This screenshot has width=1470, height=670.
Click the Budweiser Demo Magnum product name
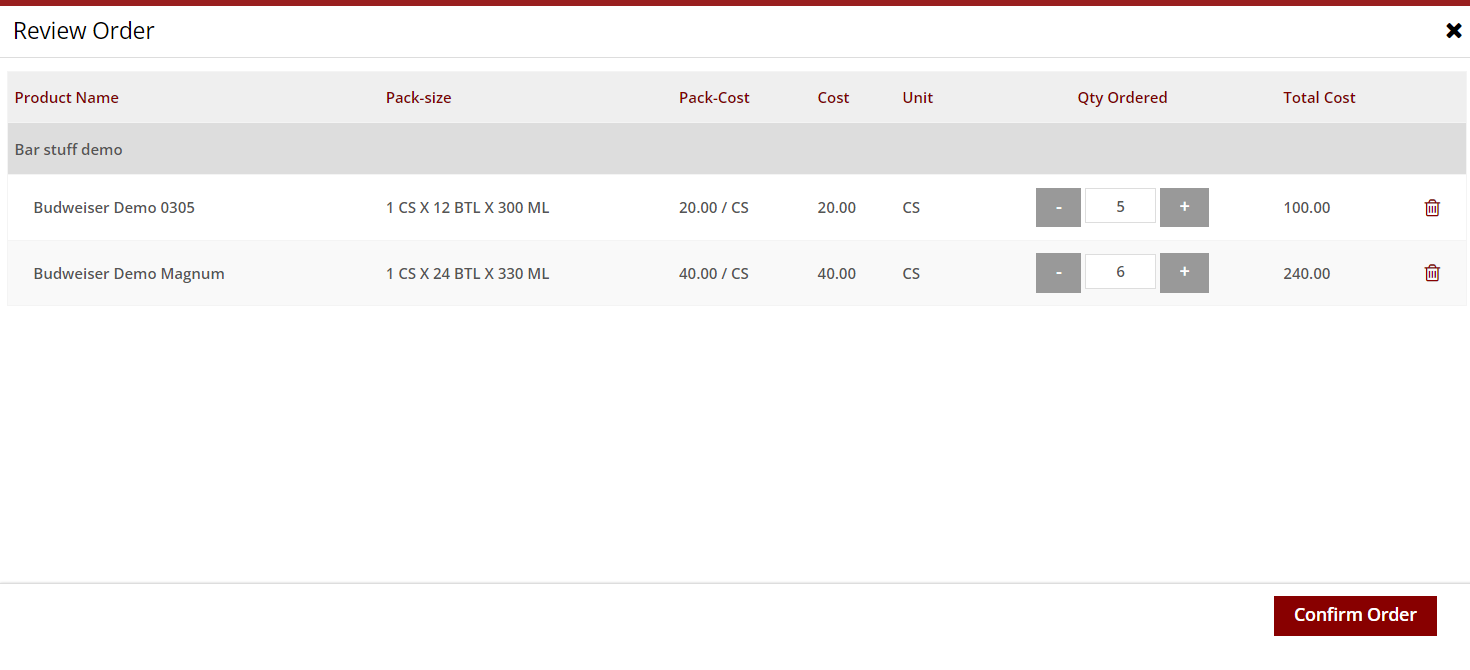[x=129, y=274]
